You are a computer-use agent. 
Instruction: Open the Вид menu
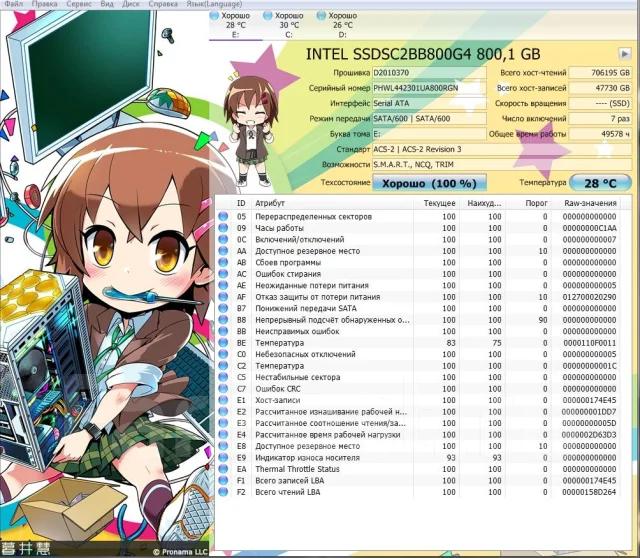tap(107, 4)
